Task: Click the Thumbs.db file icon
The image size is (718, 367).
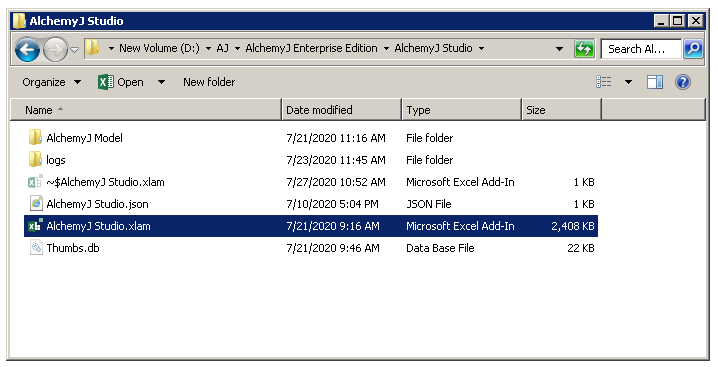Action: click(36, 247)
